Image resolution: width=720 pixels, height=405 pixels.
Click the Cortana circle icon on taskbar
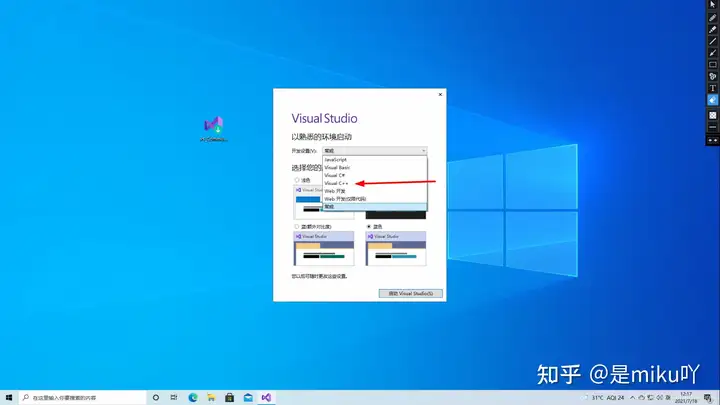pyautogui.click(x=156, y=398)
